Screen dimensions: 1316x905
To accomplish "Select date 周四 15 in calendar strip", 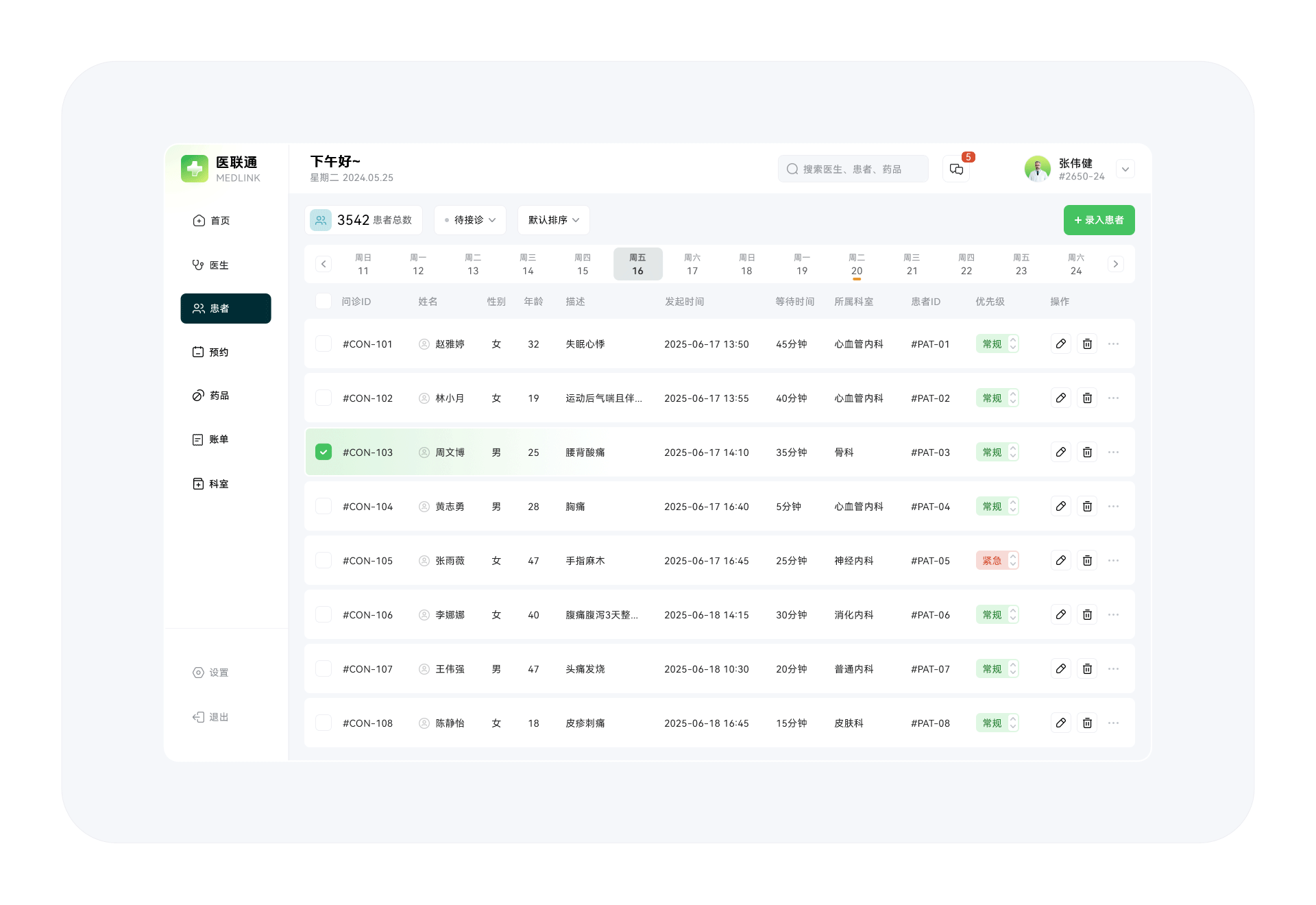I will click(x=583, y=264).
